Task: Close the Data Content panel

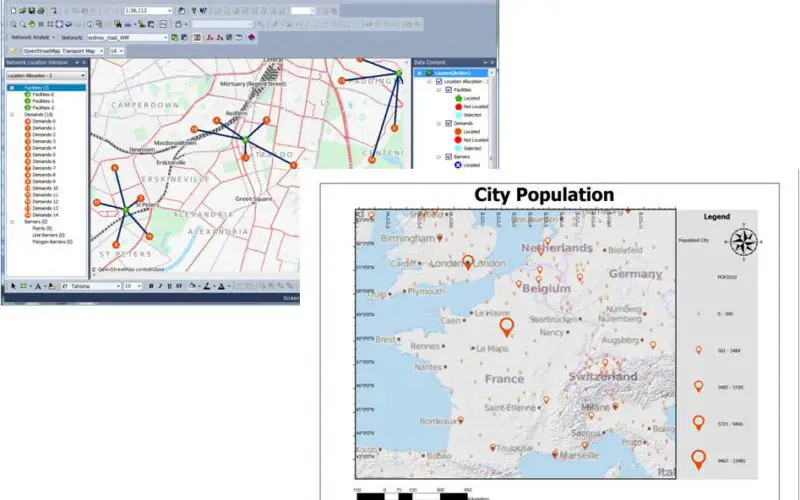Action: pos(492,62)
